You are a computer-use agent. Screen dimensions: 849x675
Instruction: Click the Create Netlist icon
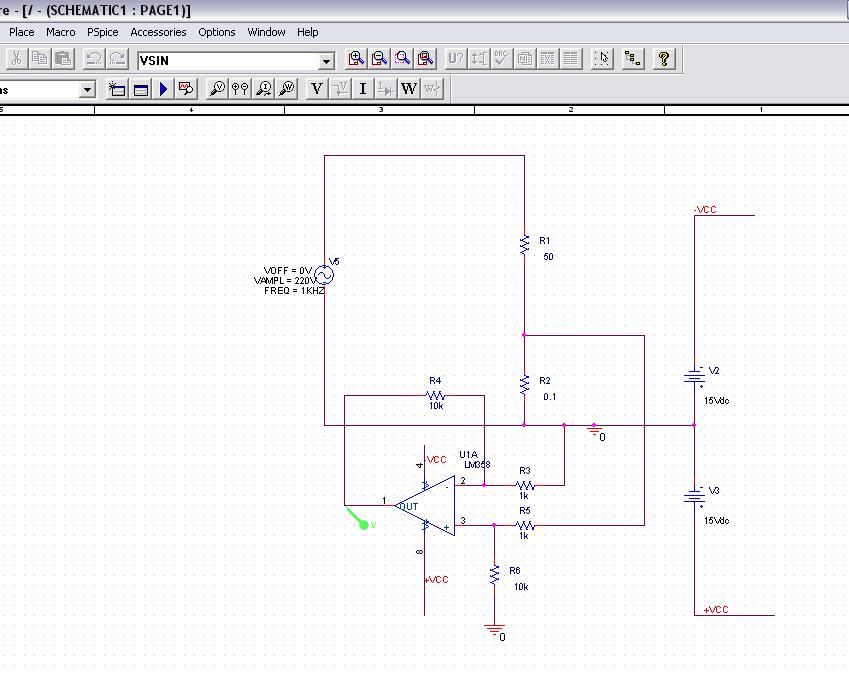[x=525, y=58]
